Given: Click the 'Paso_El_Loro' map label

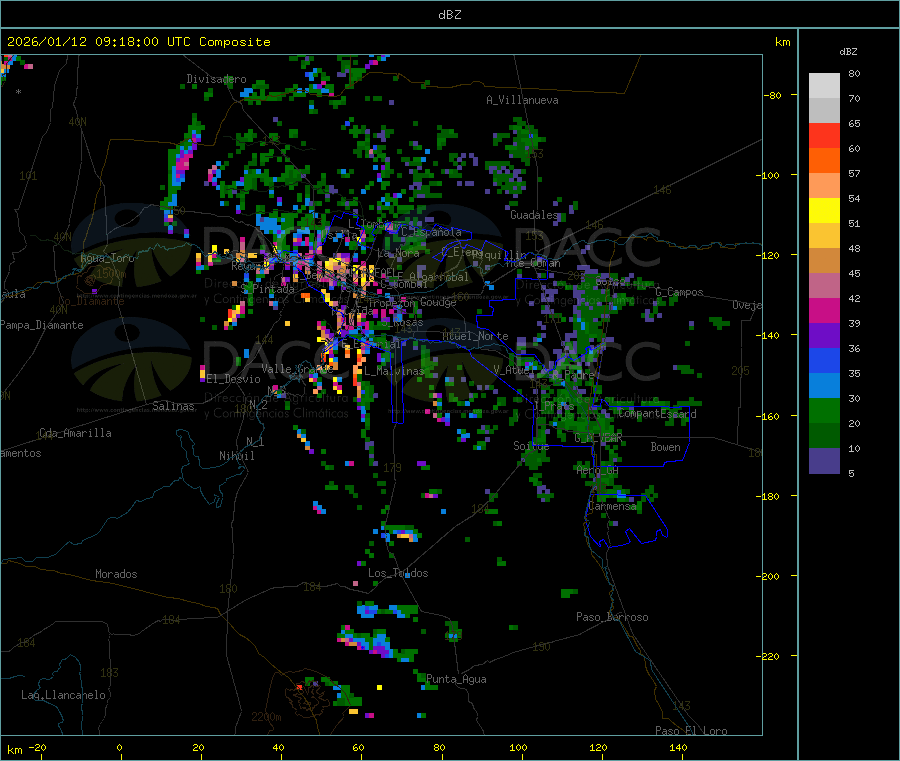Looking at the screenshot, I should point(691,731).
